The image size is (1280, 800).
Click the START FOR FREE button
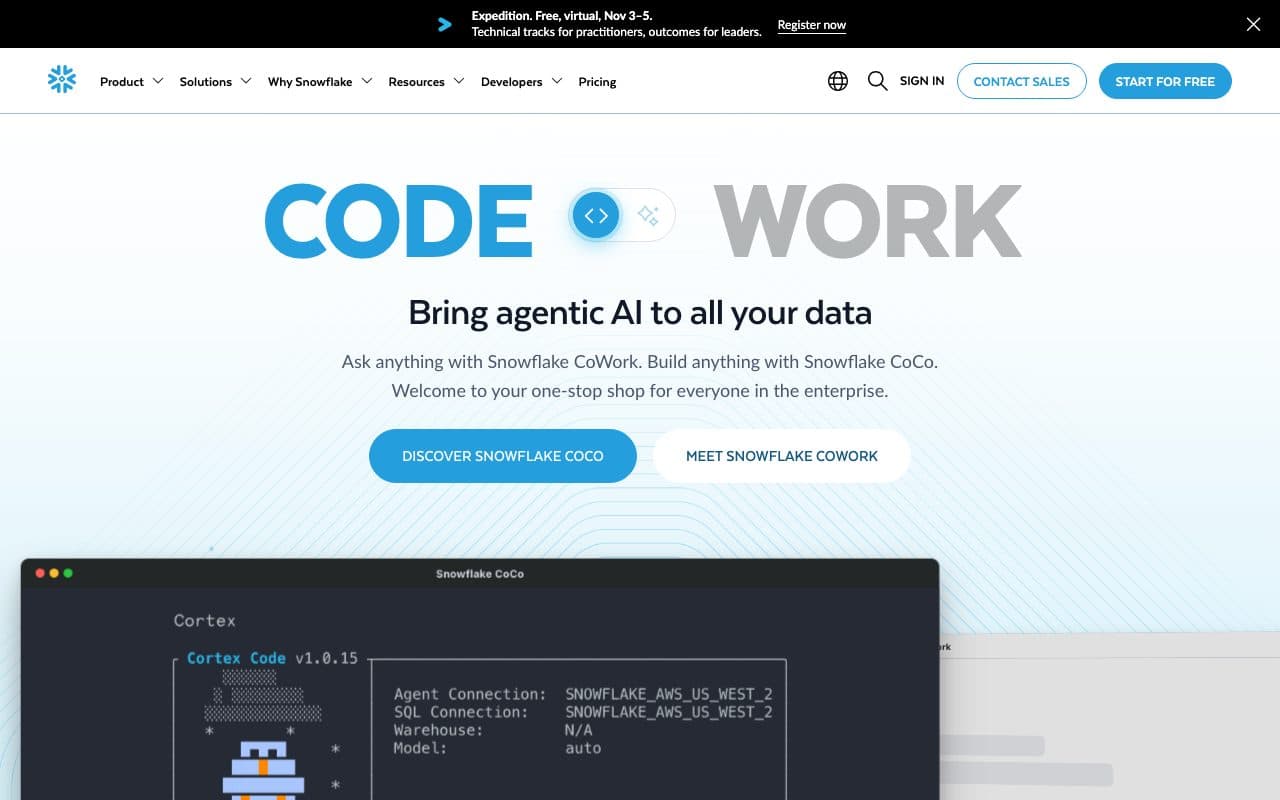click(1165, 81)
